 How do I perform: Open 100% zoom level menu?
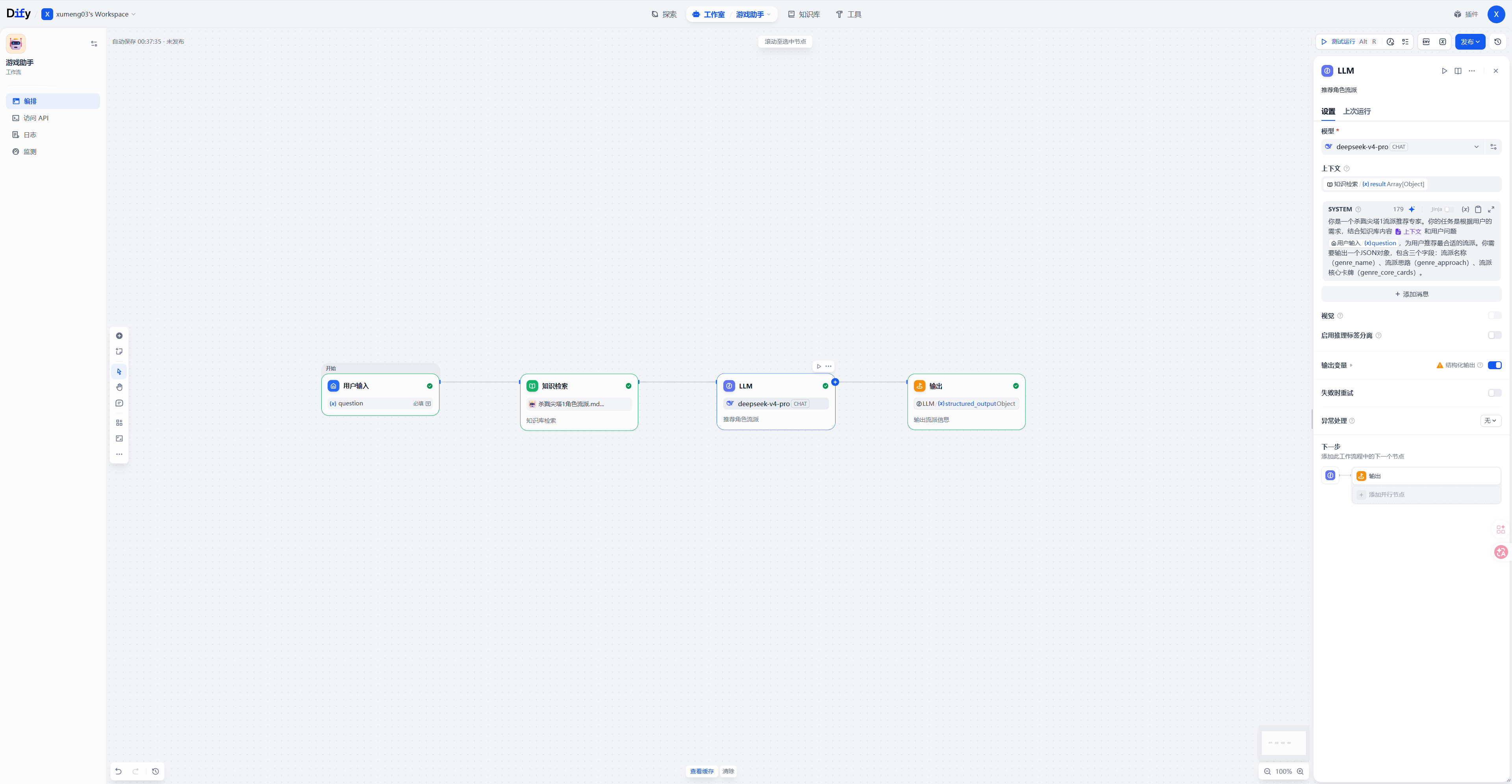1283,771
